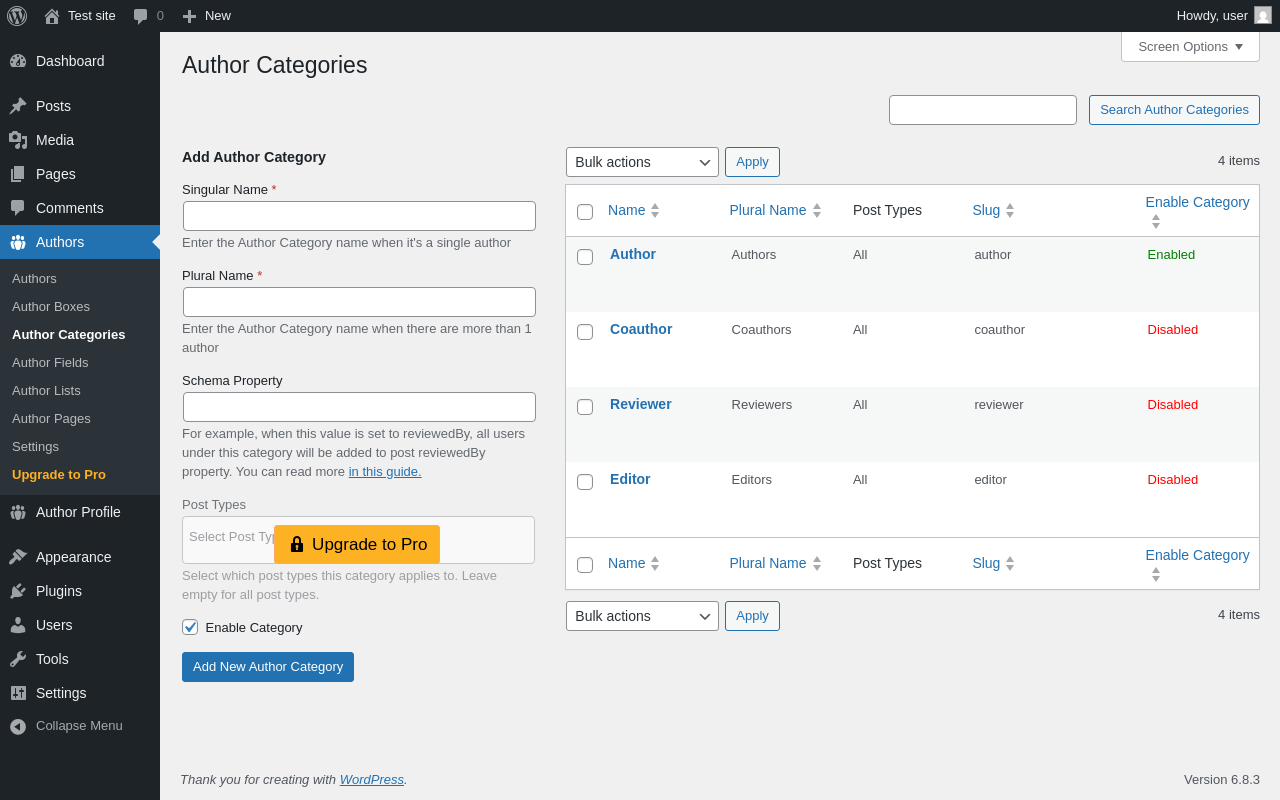
Task: Select the Coauthor row checkbox
Action: 585,332
